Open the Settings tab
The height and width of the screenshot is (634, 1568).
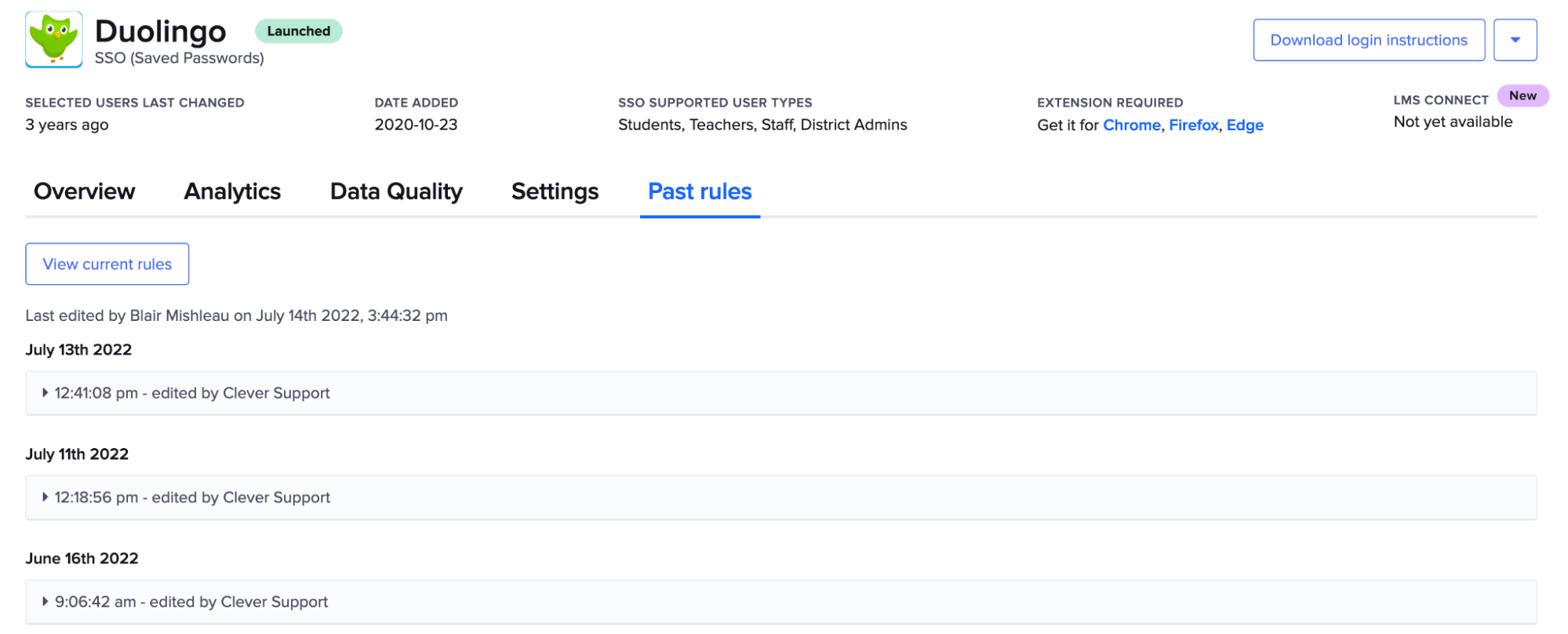[554, 191]
